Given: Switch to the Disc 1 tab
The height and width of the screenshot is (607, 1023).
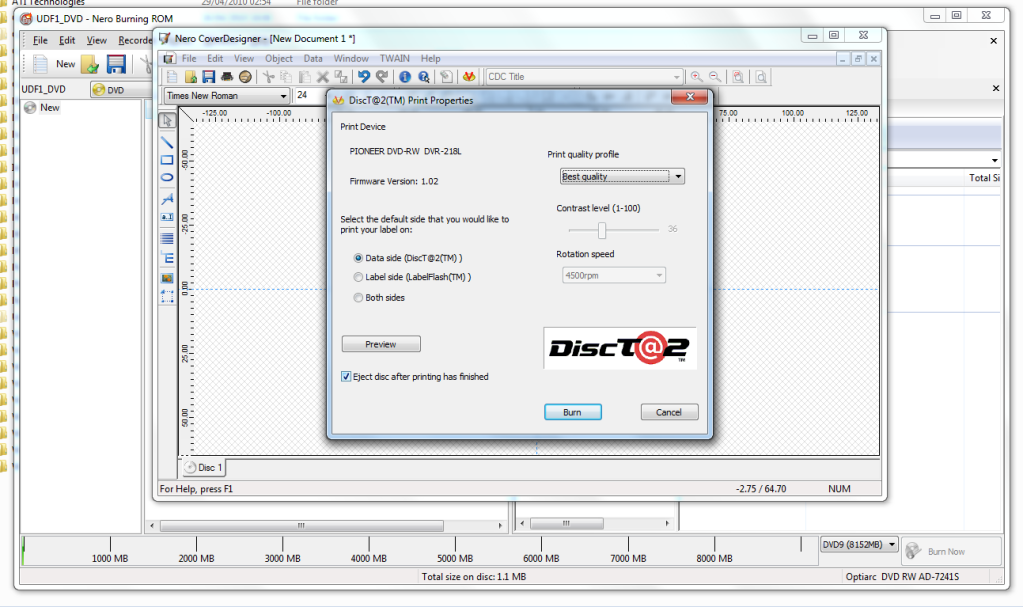Looking at the screenshot, I should click(x=204, y=467).
